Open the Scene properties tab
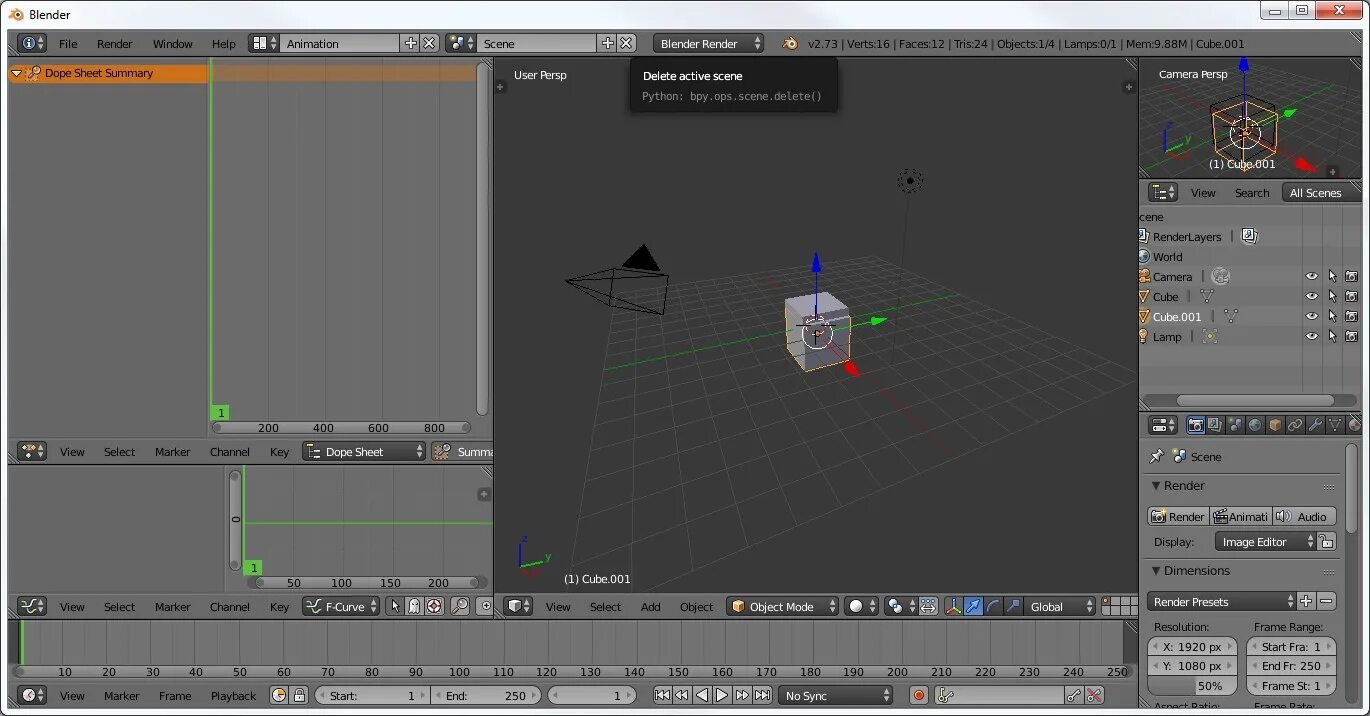Viewport: 1370px width, 716px height. [1235, 425]
